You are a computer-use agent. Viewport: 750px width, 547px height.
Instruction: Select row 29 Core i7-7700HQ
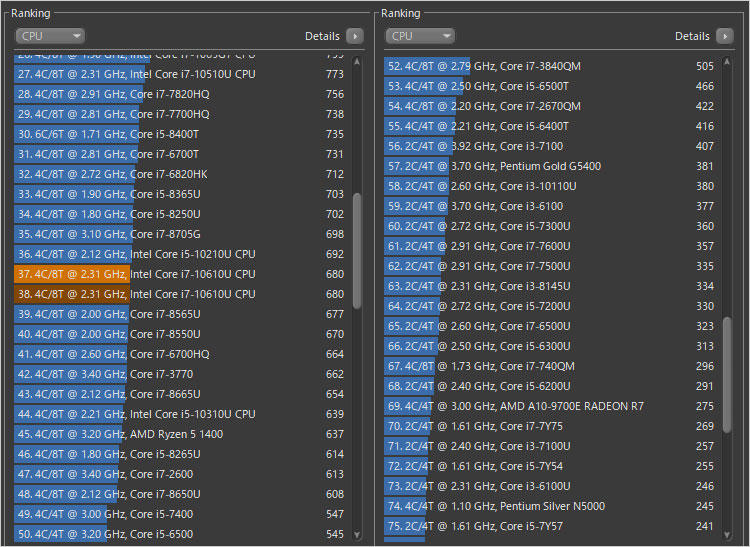point(182,114)
